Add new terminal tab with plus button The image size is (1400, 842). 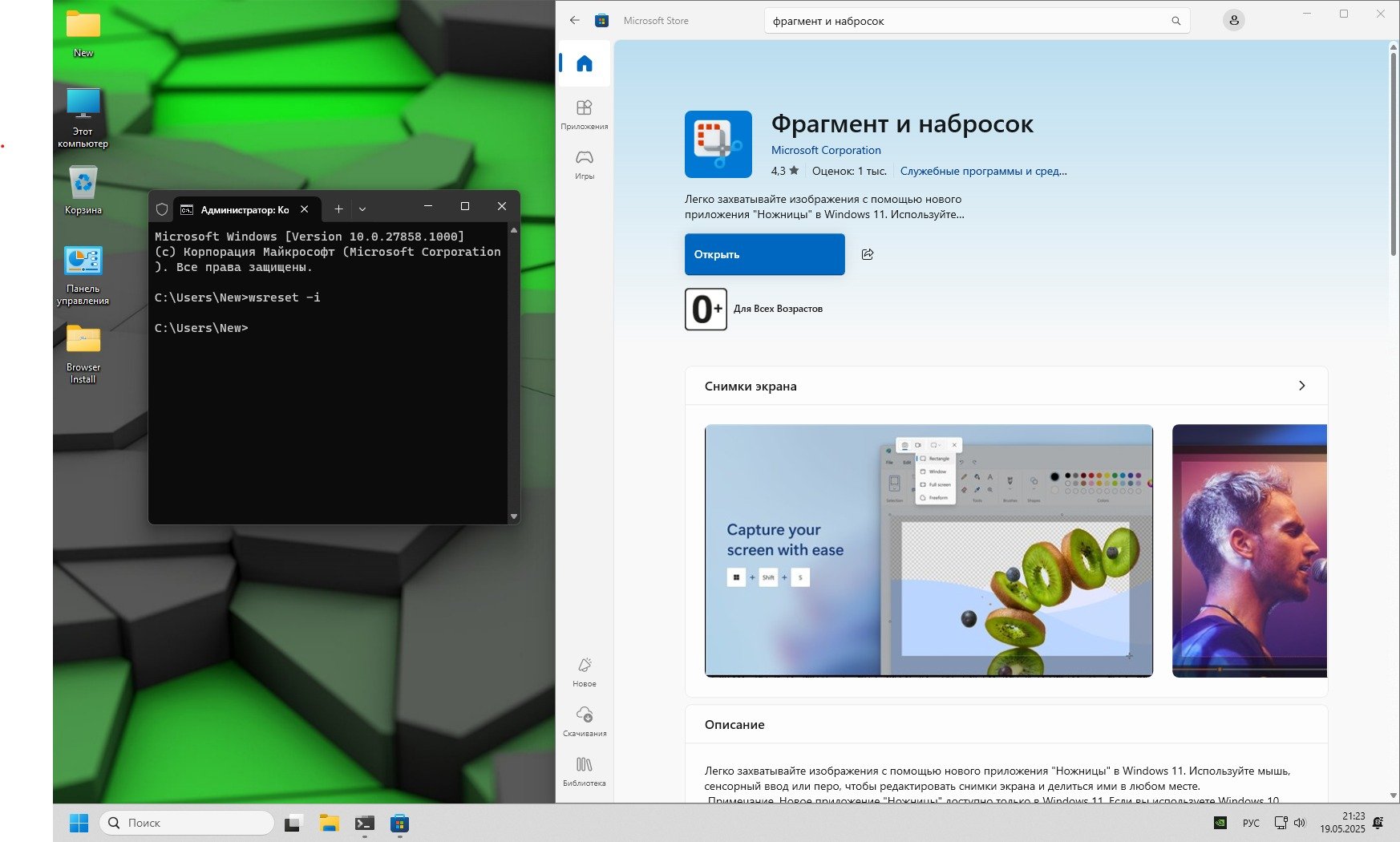pos(338,209)
